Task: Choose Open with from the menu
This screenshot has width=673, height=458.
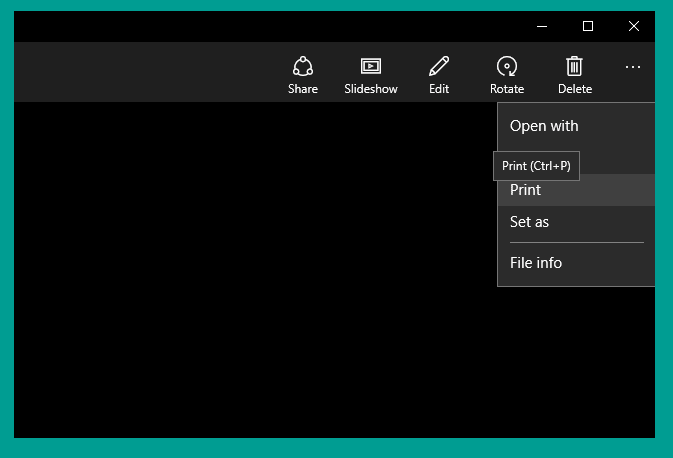Action: (x=576, y=126)
